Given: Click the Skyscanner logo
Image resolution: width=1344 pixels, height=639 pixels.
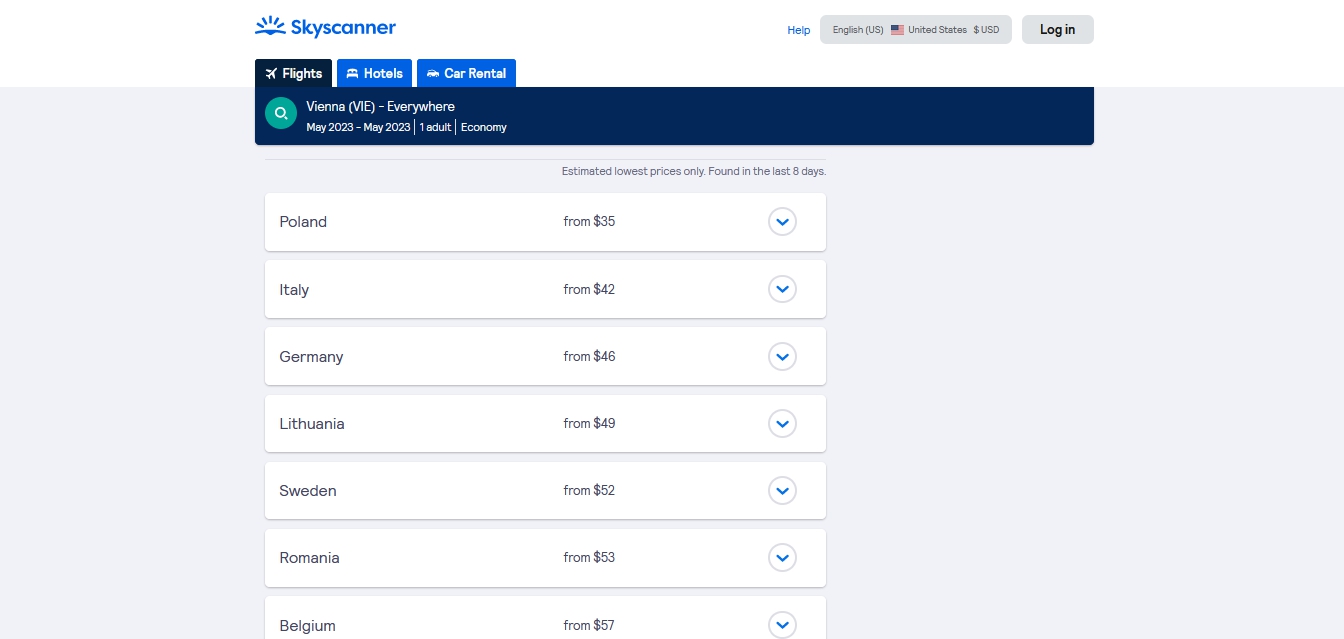Looking at the screenshot, I should click(x=325, y=27).
